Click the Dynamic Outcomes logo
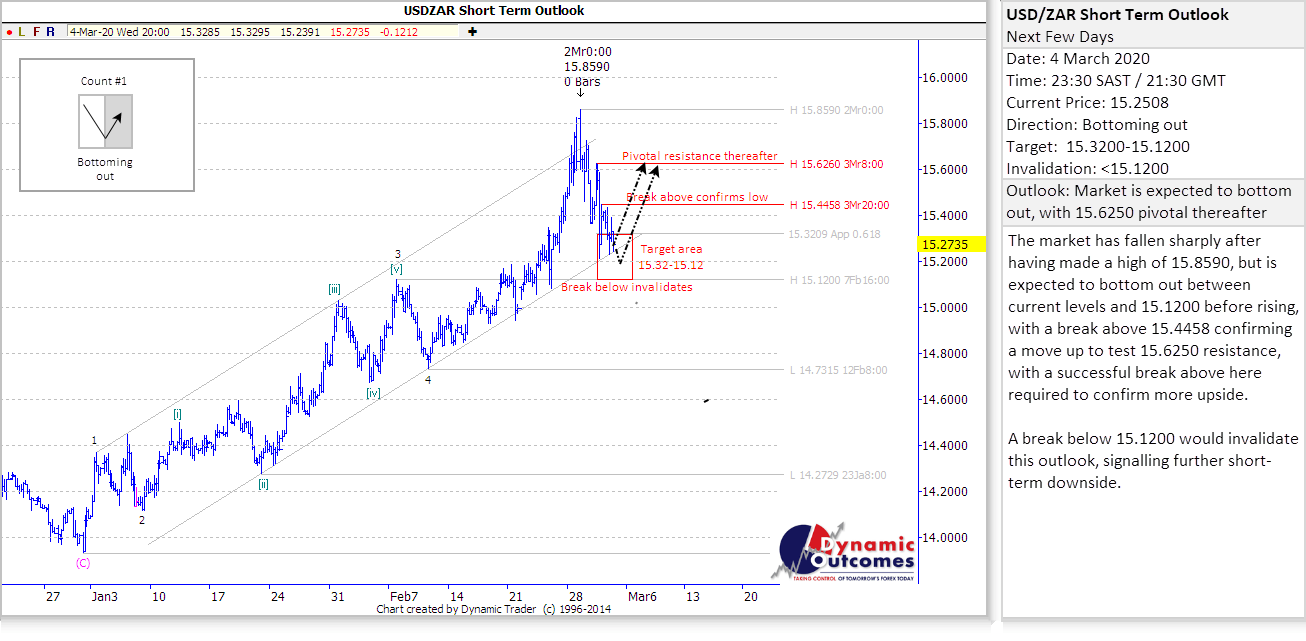1306x641 pixels. pyautogui.click(x=843, y=553)
